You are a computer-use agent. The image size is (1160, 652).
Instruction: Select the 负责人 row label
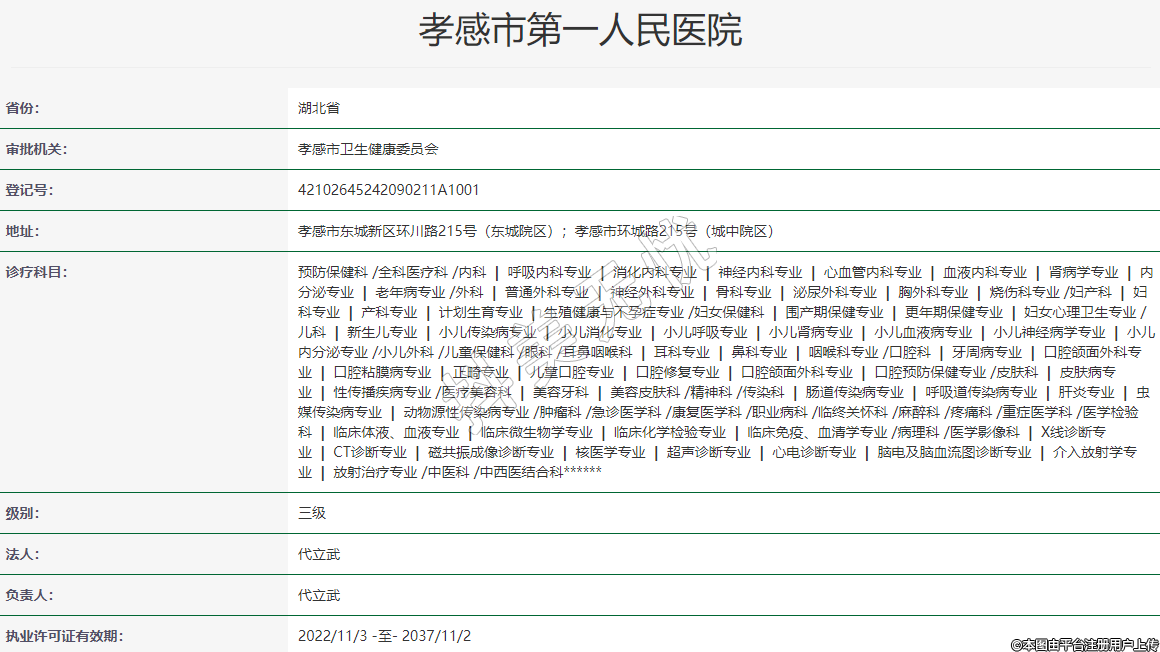click(29, 595)
